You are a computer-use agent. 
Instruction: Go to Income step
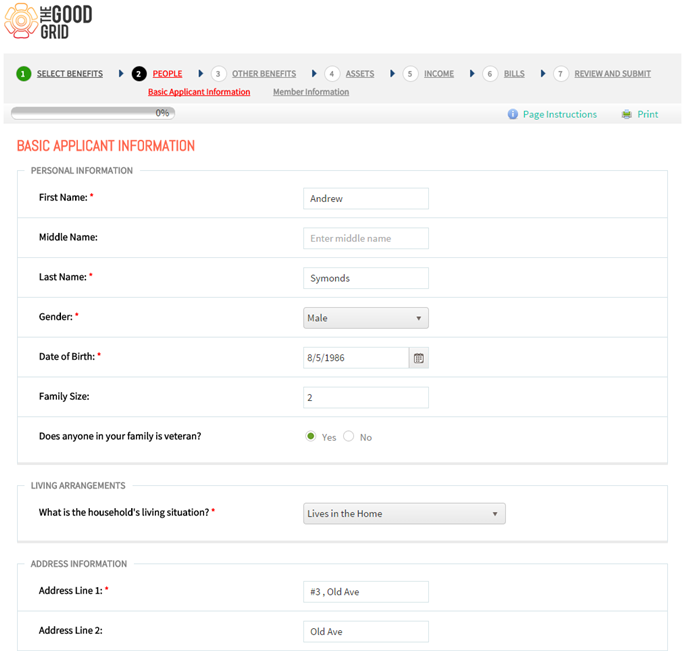pyautogui.click(x=439, y=74)
